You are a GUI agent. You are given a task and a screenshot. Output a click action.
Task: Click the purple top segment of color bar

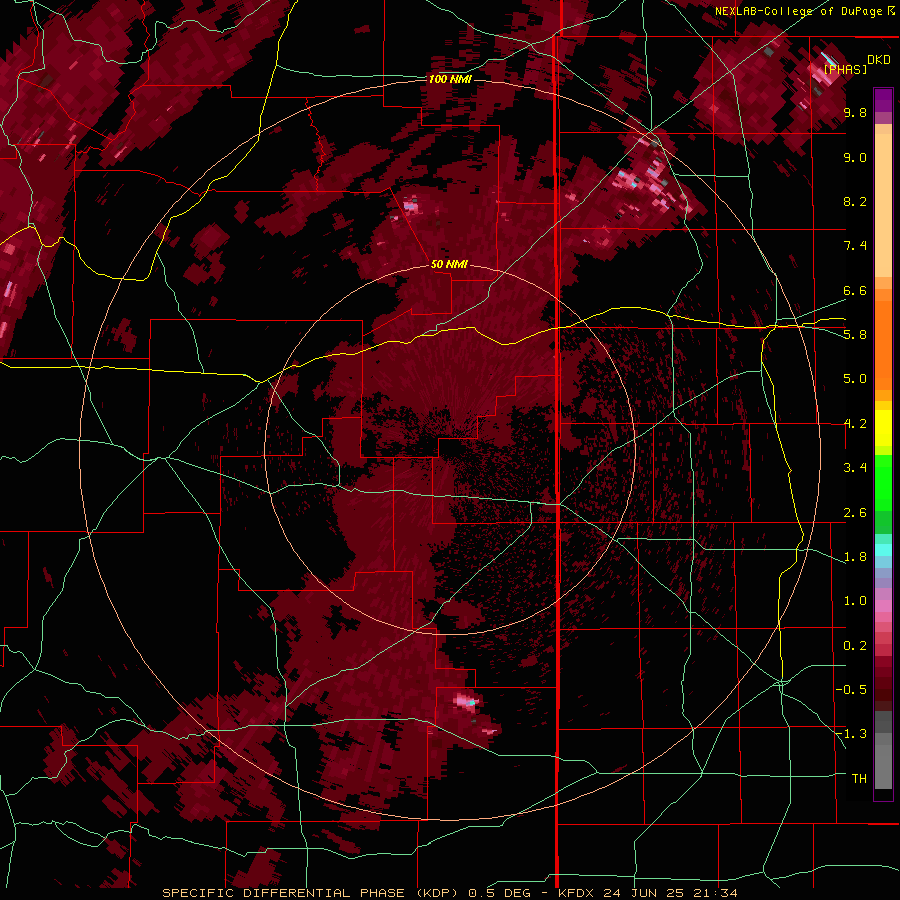coord(883,100)
